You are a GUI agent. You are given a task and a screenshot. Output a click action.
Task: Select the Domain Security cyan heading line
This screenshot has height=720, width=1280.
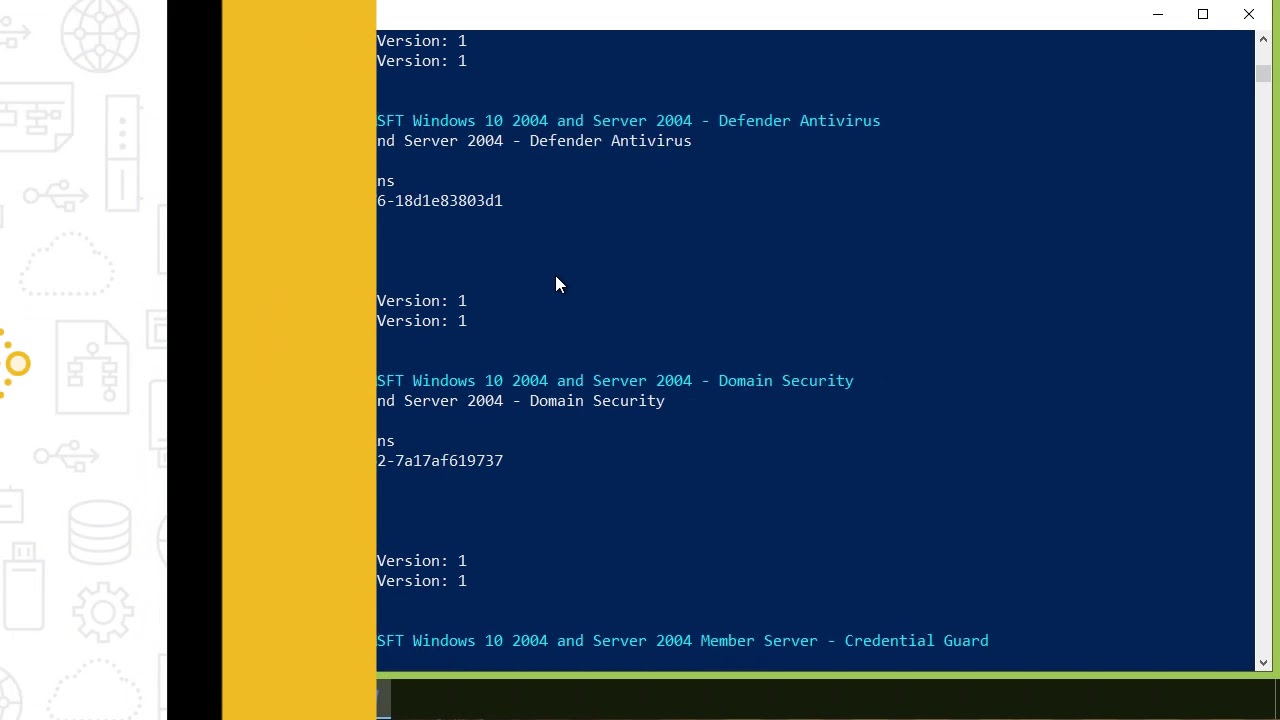[x=615, y=381]
